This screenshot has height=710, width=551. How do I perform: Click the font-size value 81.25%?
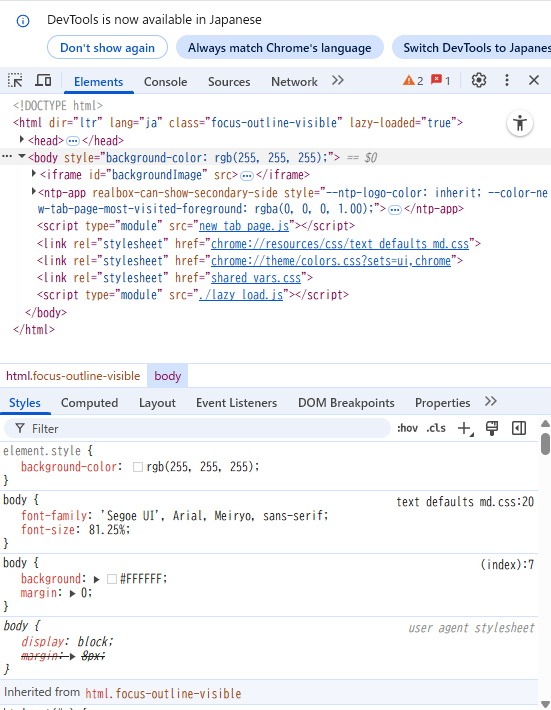(x=108, y=529)
